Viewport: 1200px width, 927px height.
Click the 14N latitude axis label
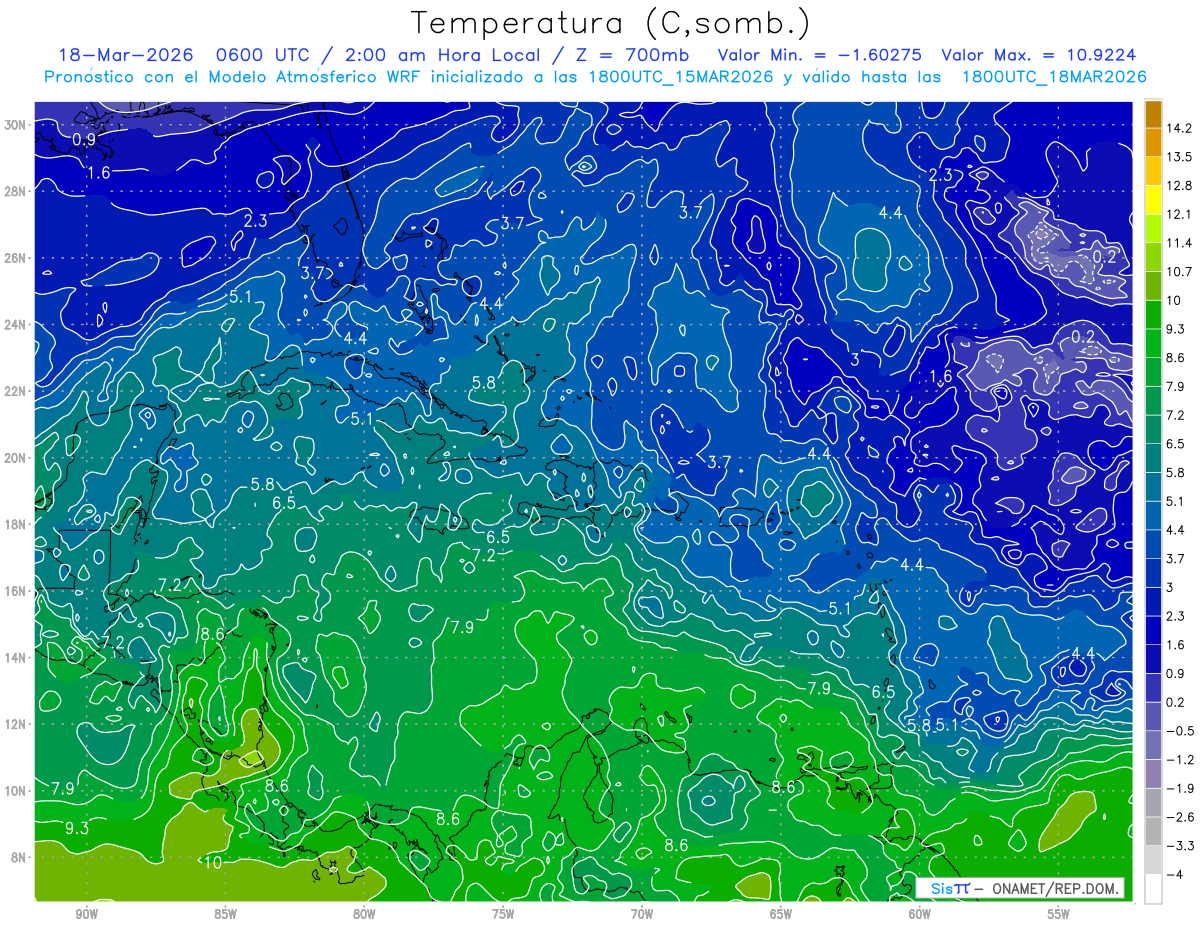[17, 657]
